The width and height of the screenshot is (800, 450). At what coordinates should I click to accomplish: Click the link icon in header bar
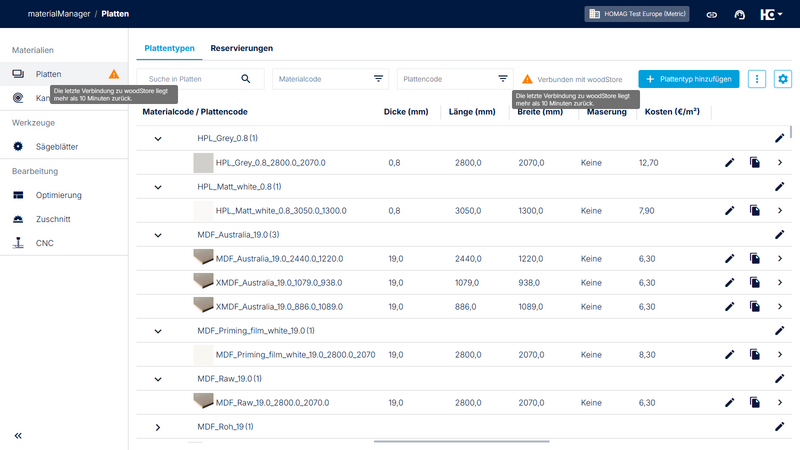click(712, 15)
